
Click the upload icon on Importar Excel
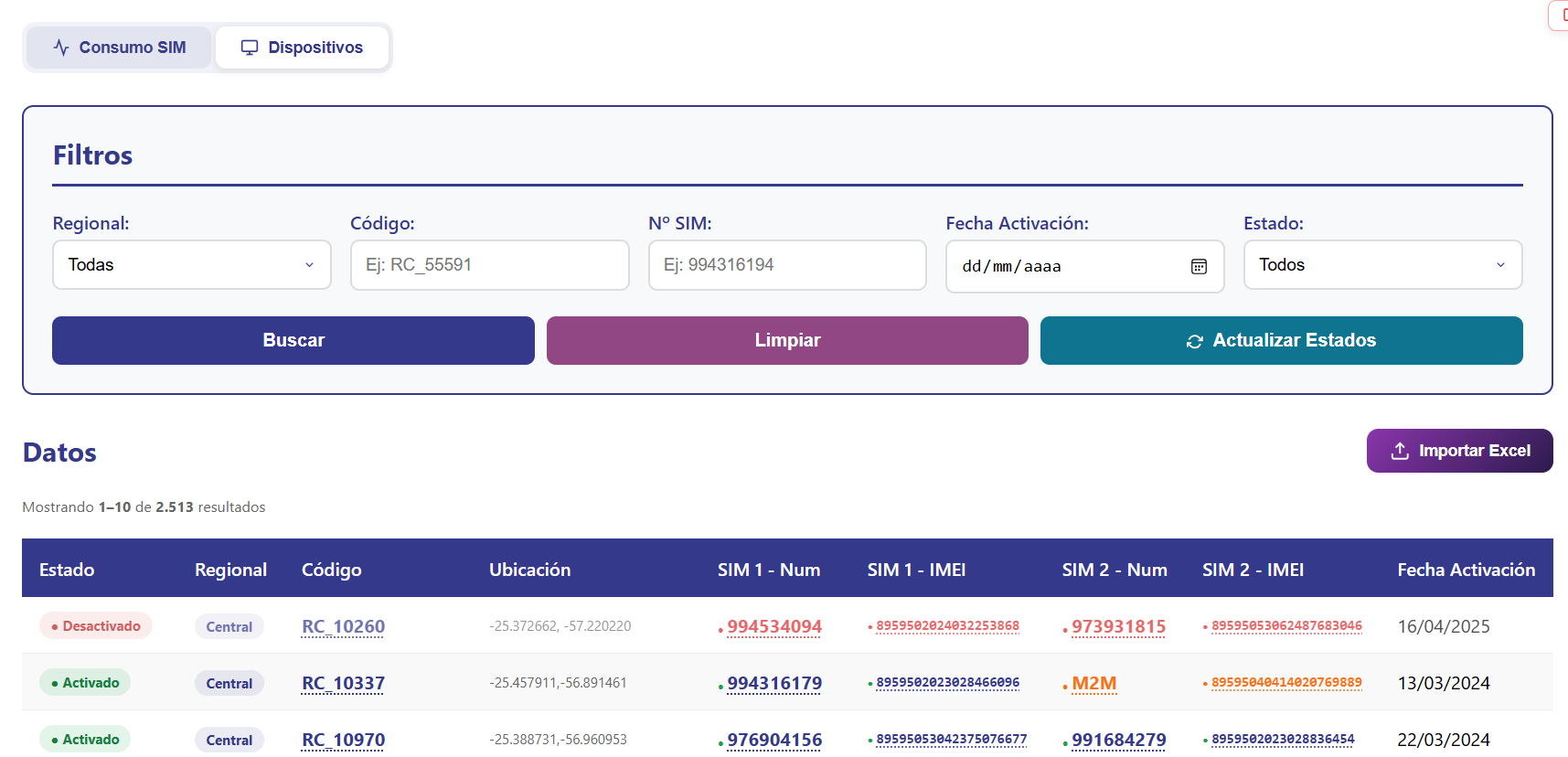(x=1400, y=451)
